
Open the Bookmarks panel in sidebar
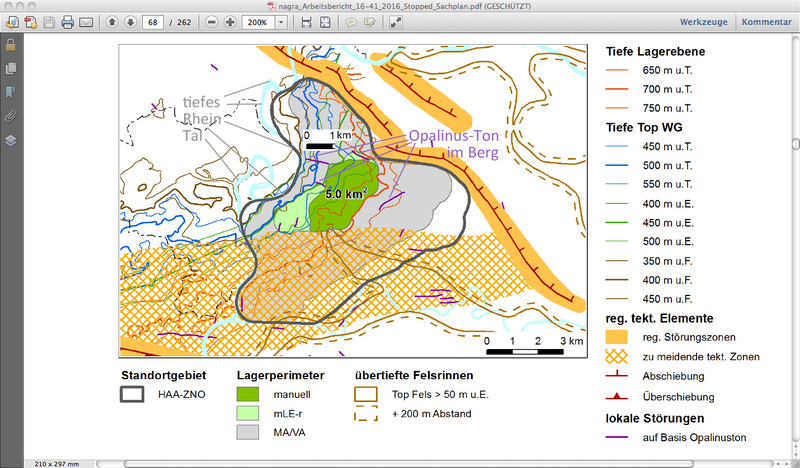click(x=10, y=92)
